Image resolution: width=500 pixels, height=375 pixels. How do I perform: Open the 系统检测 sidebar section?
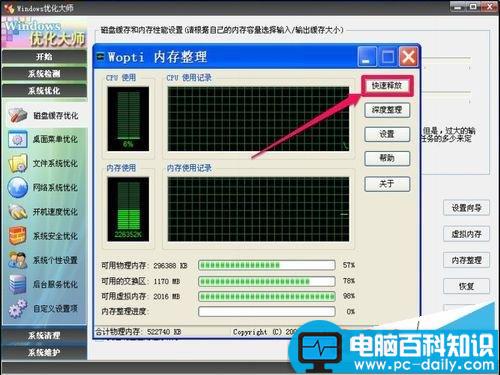click(x=44, y=74)
